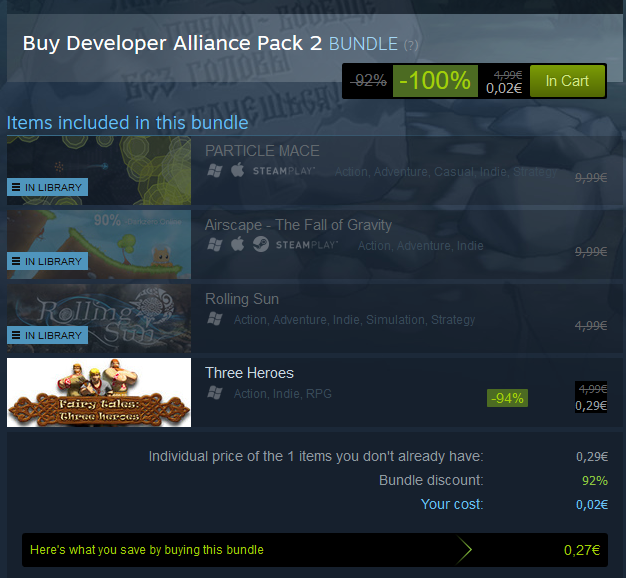Image resolution: width=626 pixels, height=578 pixels.
Task: Click the bundle help question mark
Action: (x=411, y=45)
